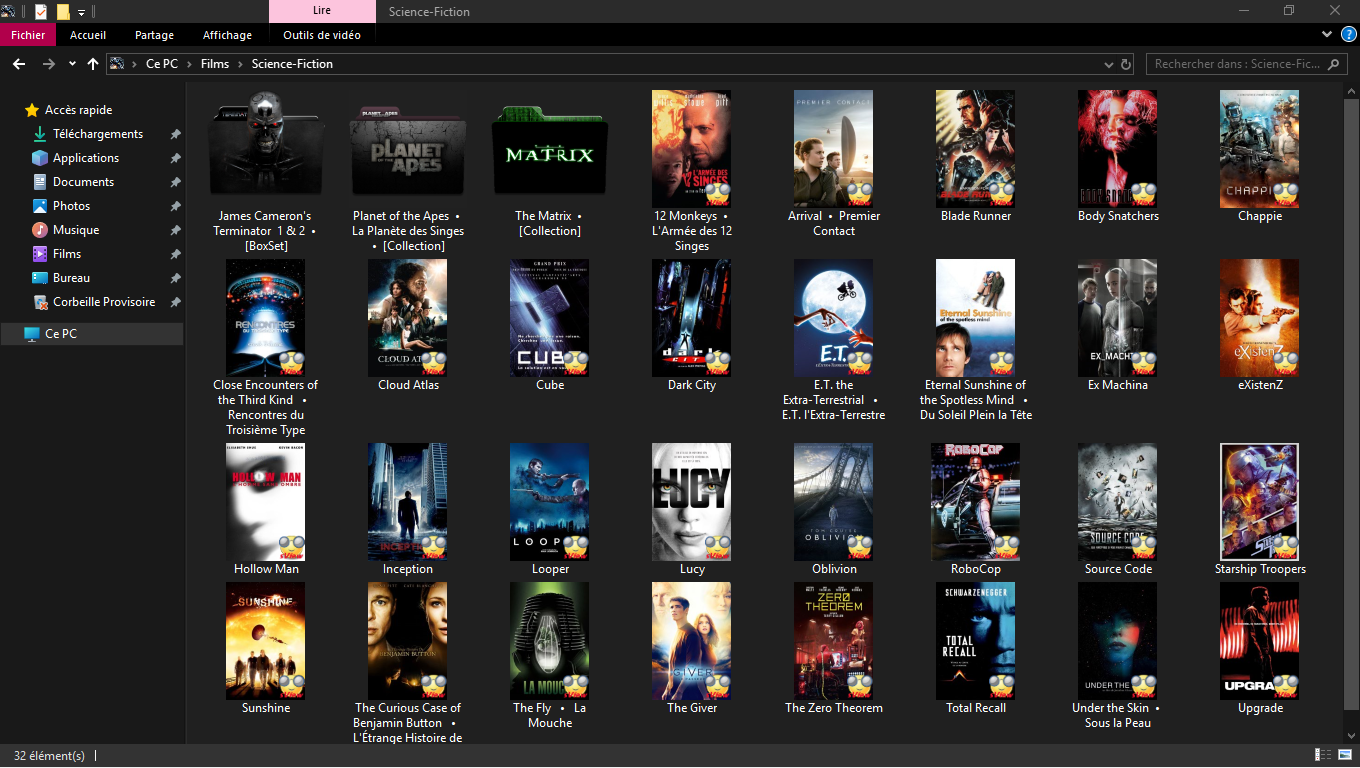Open Explorer help question mark

tap(1347, 34)
